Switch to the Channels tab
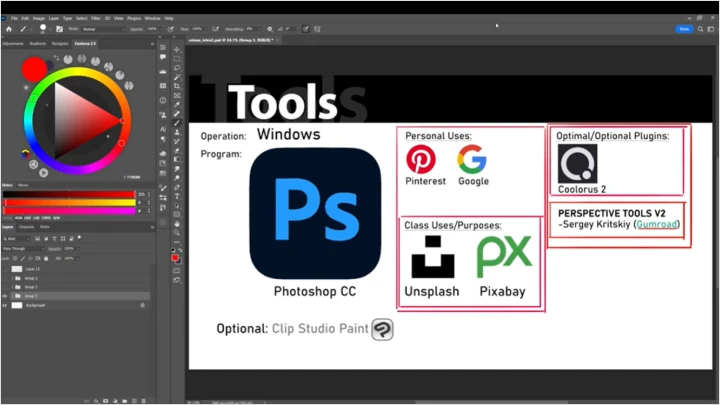720x405 pixels. click(x=26, y=227)
